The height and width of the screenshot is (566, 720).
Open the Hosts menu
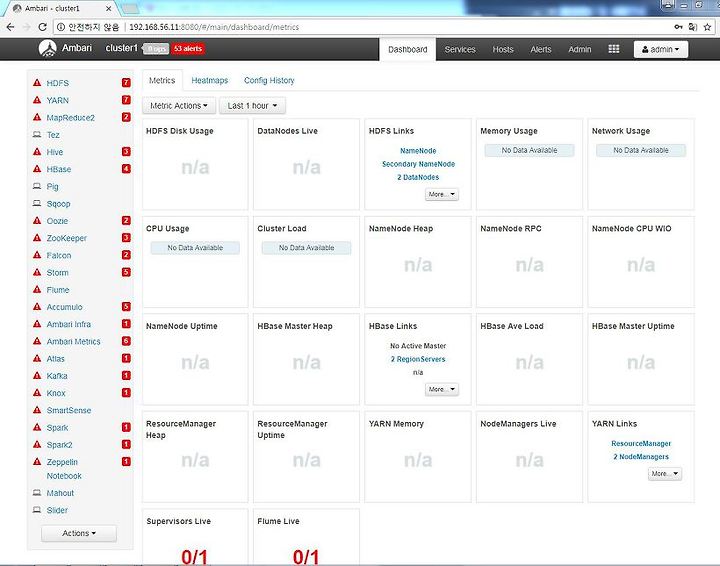tap(503, 49)
